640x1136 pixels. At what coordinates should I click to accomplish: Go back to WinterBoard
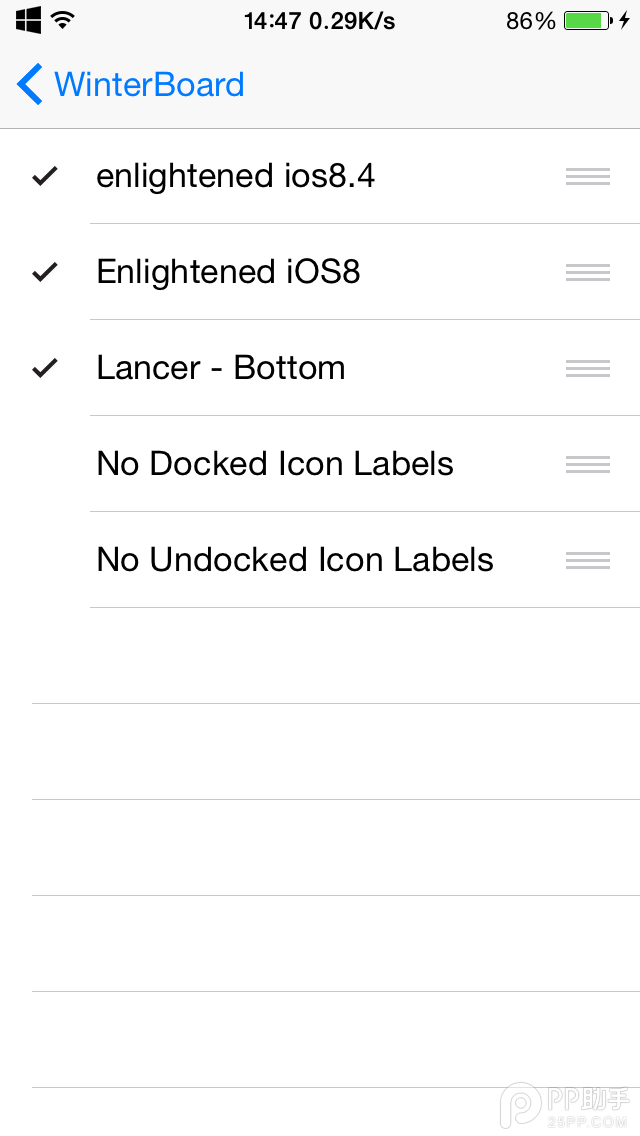pyautogui.click(x=149, y=85)
